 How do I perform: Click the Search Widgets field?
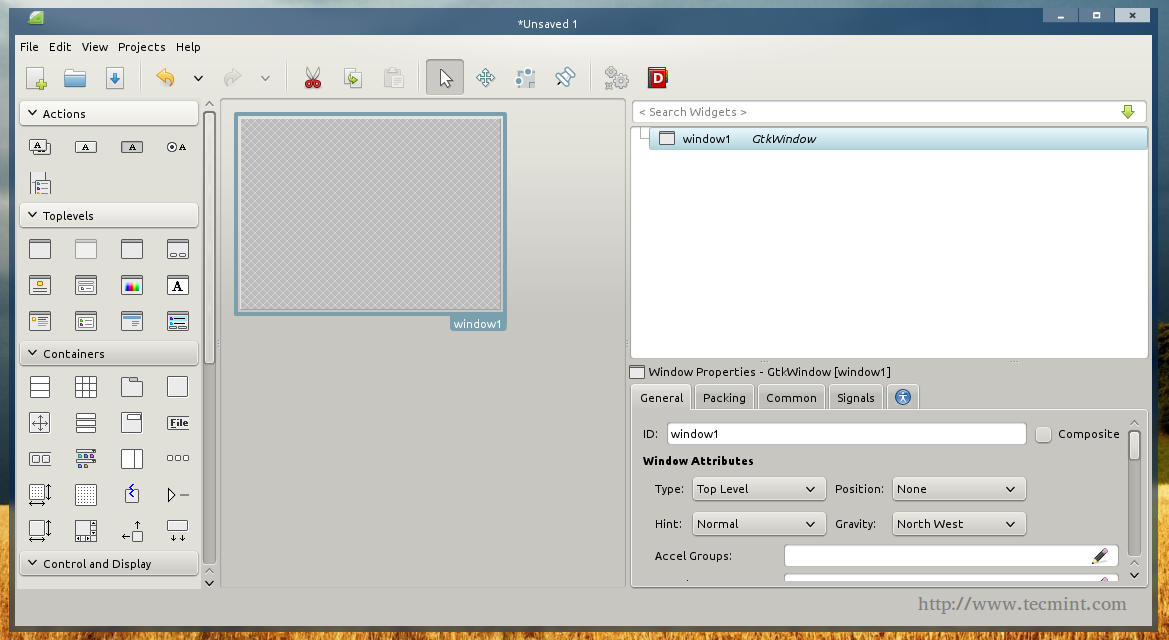(870, 112)
